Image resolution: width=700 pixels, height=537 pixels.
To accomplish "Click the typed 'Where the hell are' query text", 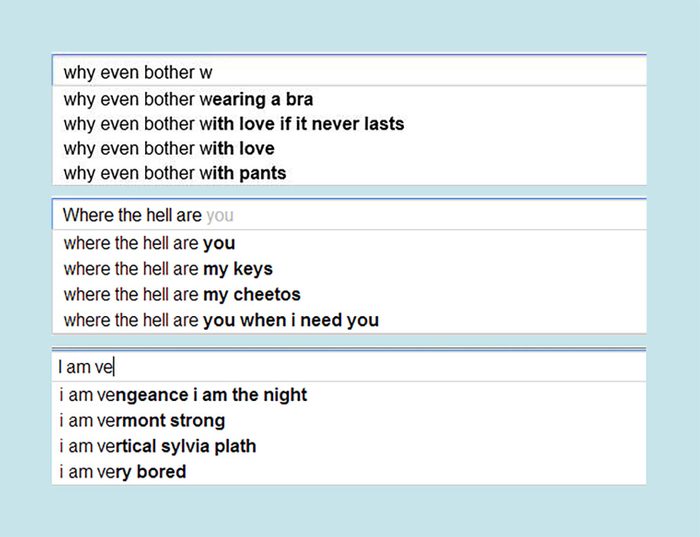I will (132, 215).
